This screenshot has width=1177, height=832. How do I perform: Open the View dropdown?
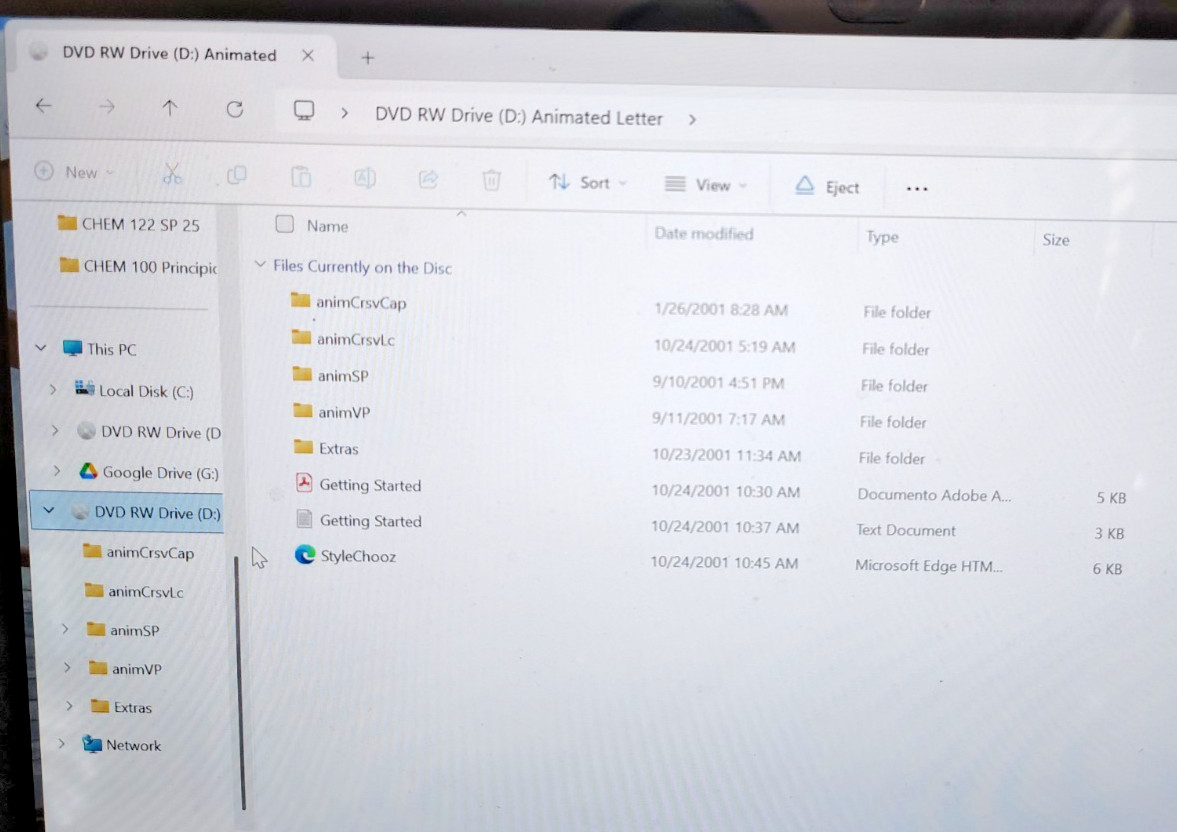click(x=705, y=185)
